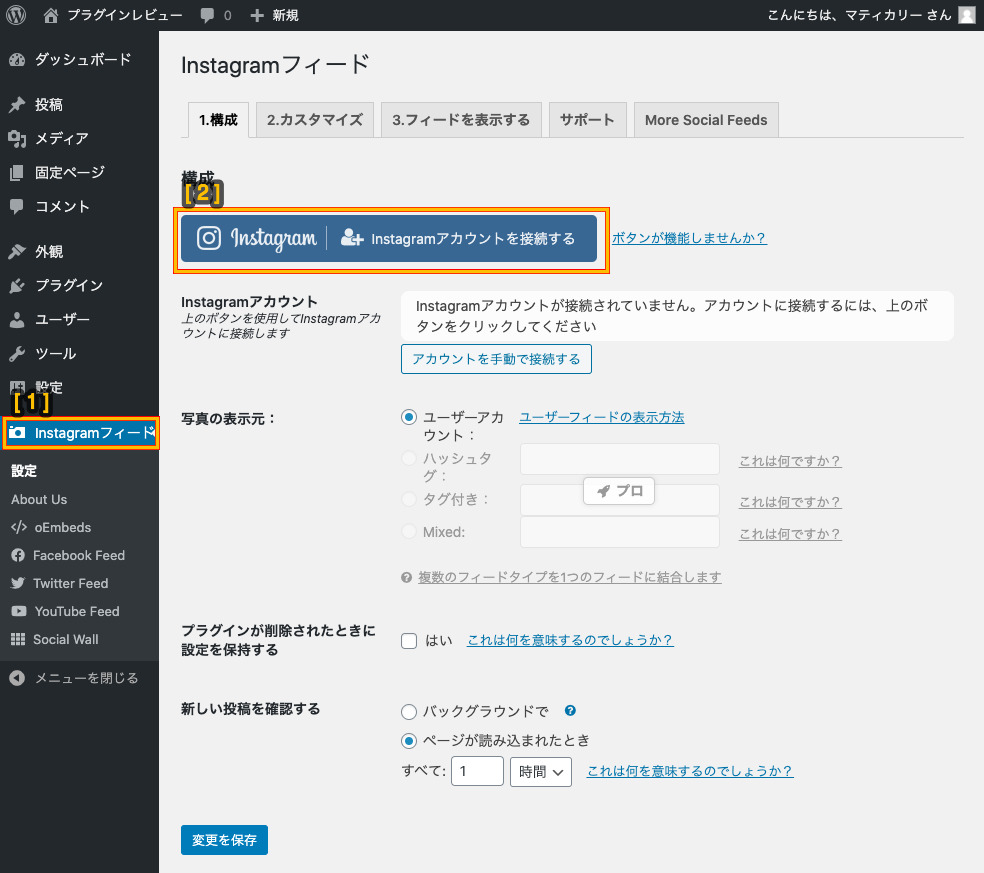984x873 pixels.
Task: Click Facebook Feed icon
Action: 18,555
